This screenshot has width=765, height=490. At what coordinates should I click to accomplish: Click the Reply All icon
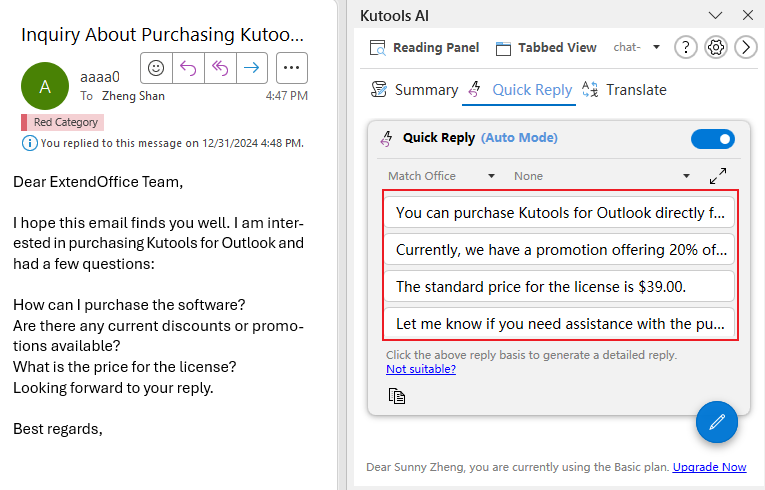click(220, 68)
